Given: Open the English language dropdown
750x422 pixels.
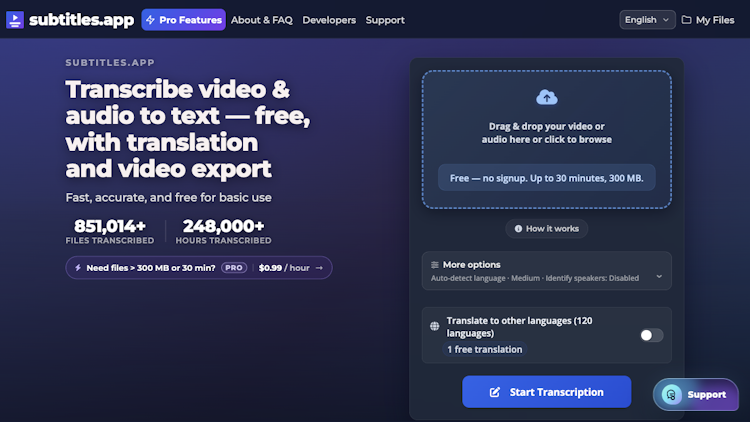Looking at the screenshot, I should pos(647,20).
